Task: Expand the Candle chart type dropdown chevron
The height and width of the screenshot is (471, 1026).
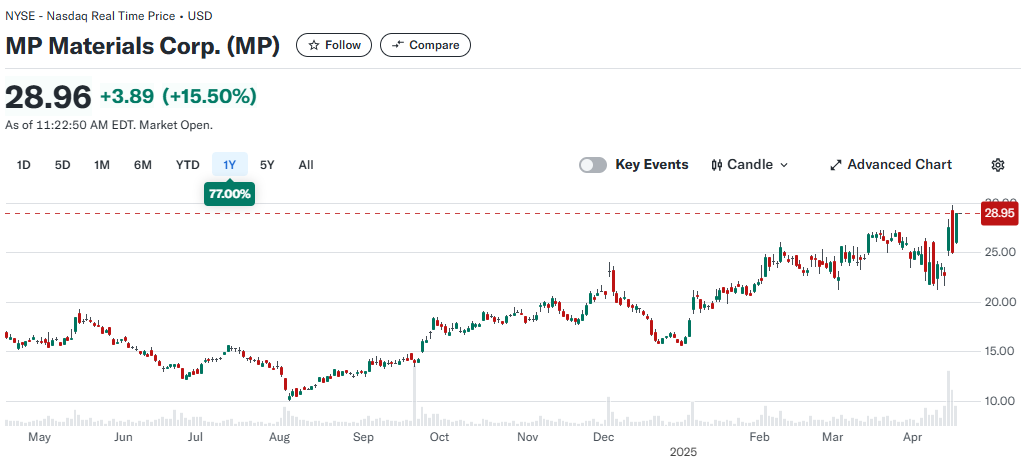Action: tap(784, 165)
